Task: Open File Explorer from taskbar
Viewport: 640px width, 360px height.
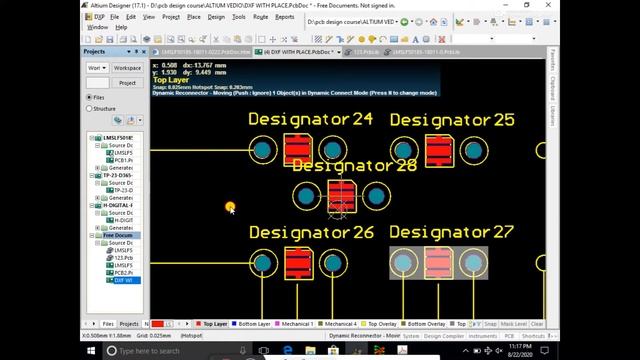Action: coord(310,350)
